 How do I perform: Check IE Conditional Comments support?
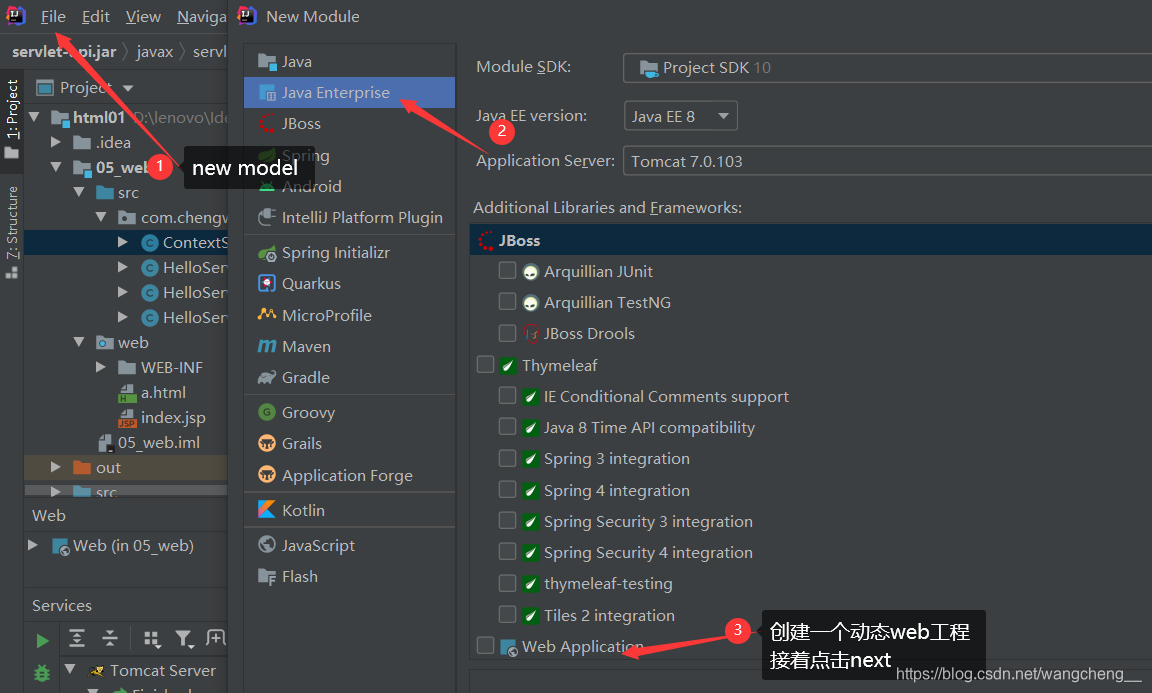507,395
